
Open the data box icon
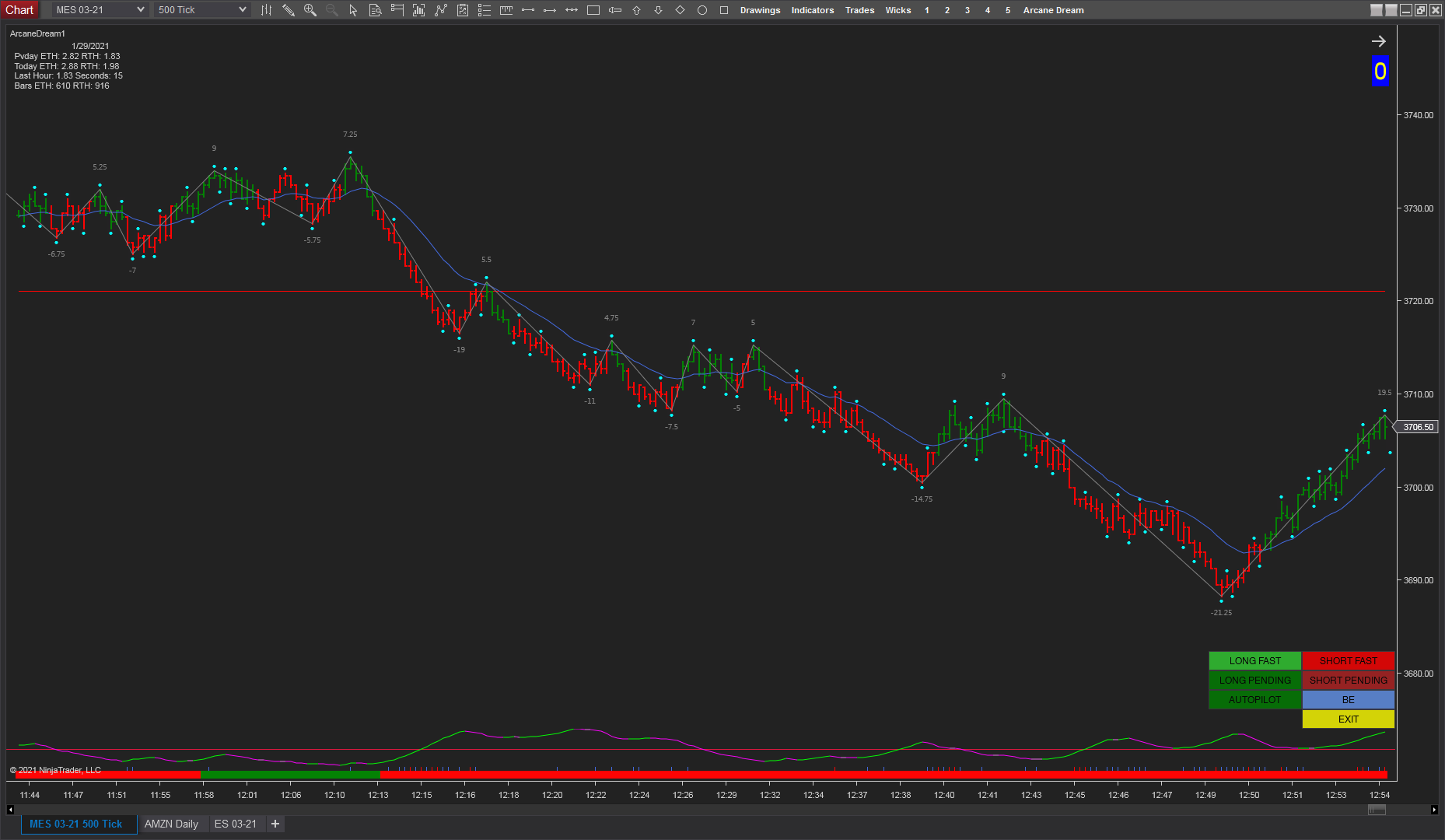click(375, 10)
